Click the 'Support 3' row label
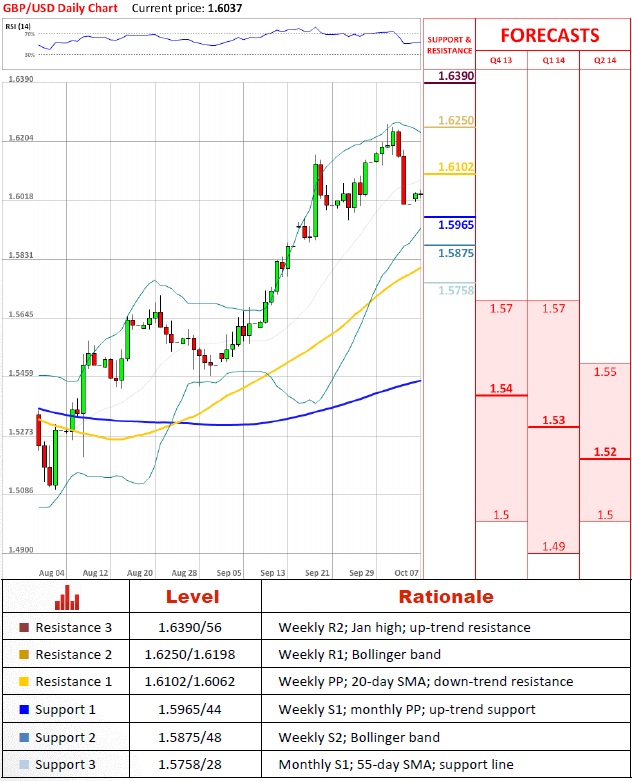Viewport: 632px width, 781px height. click(x=65, y=765)
